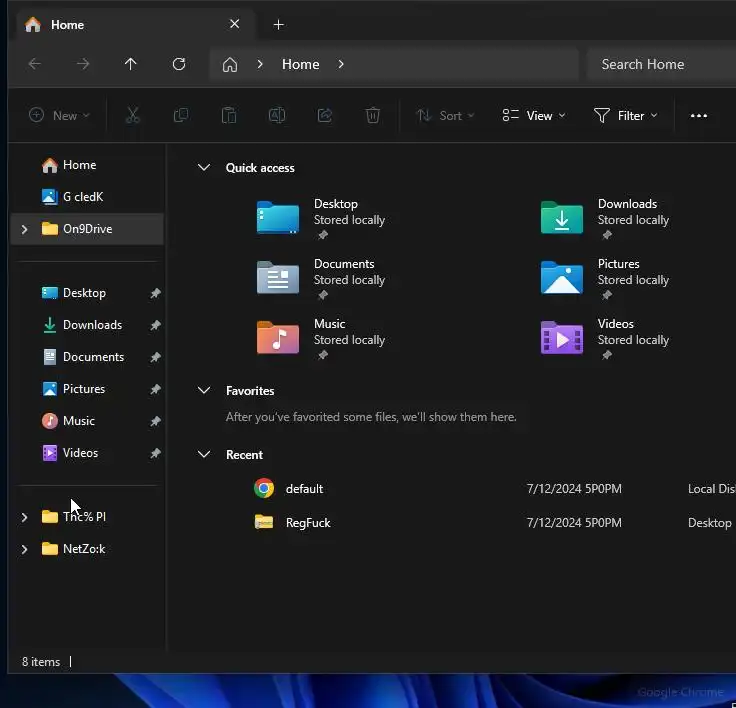Click the home icon in address bar

[230, 64]
